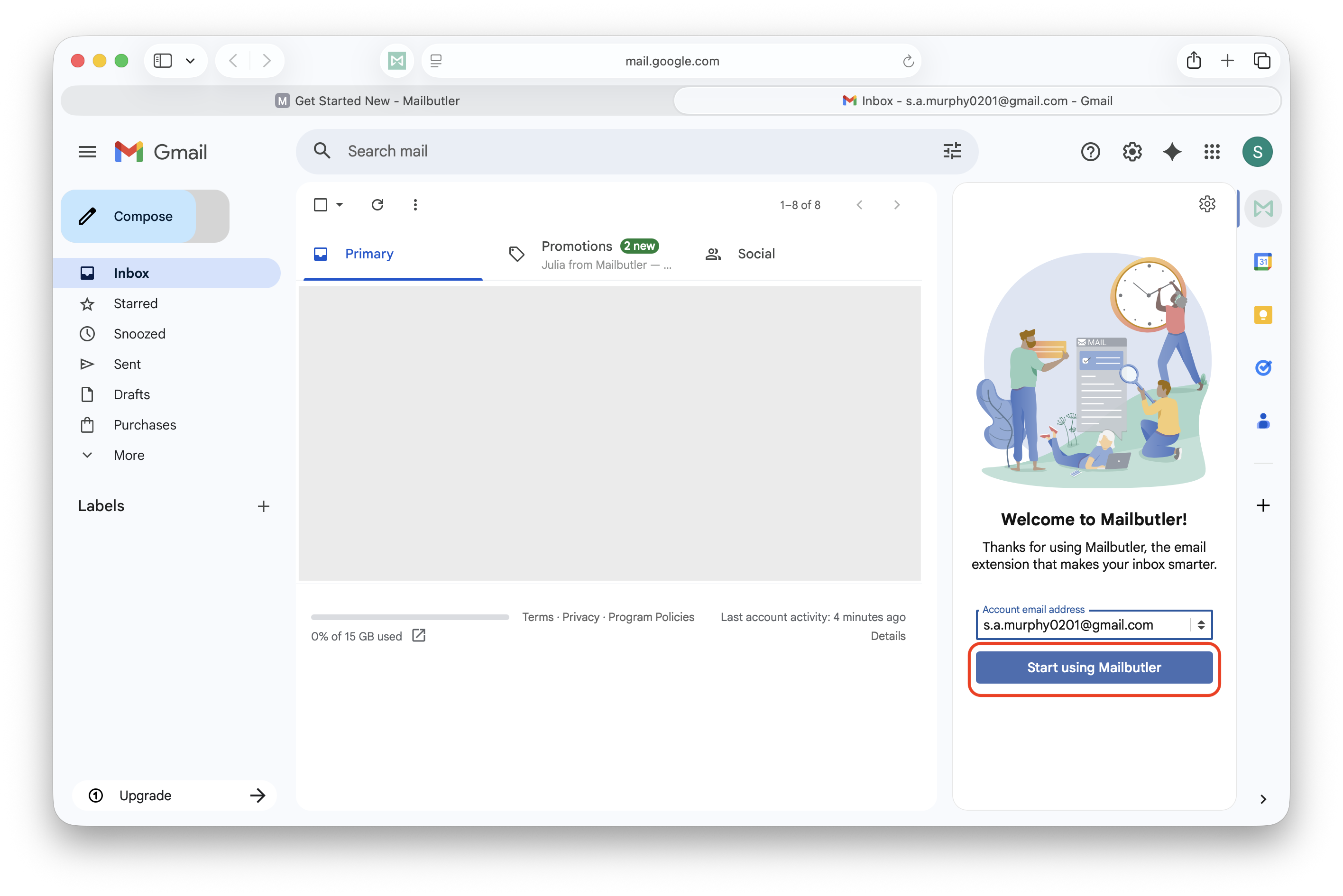Go back in Safari history
1343x896 pixels.
pyautogui.click(x=233, y=61)
